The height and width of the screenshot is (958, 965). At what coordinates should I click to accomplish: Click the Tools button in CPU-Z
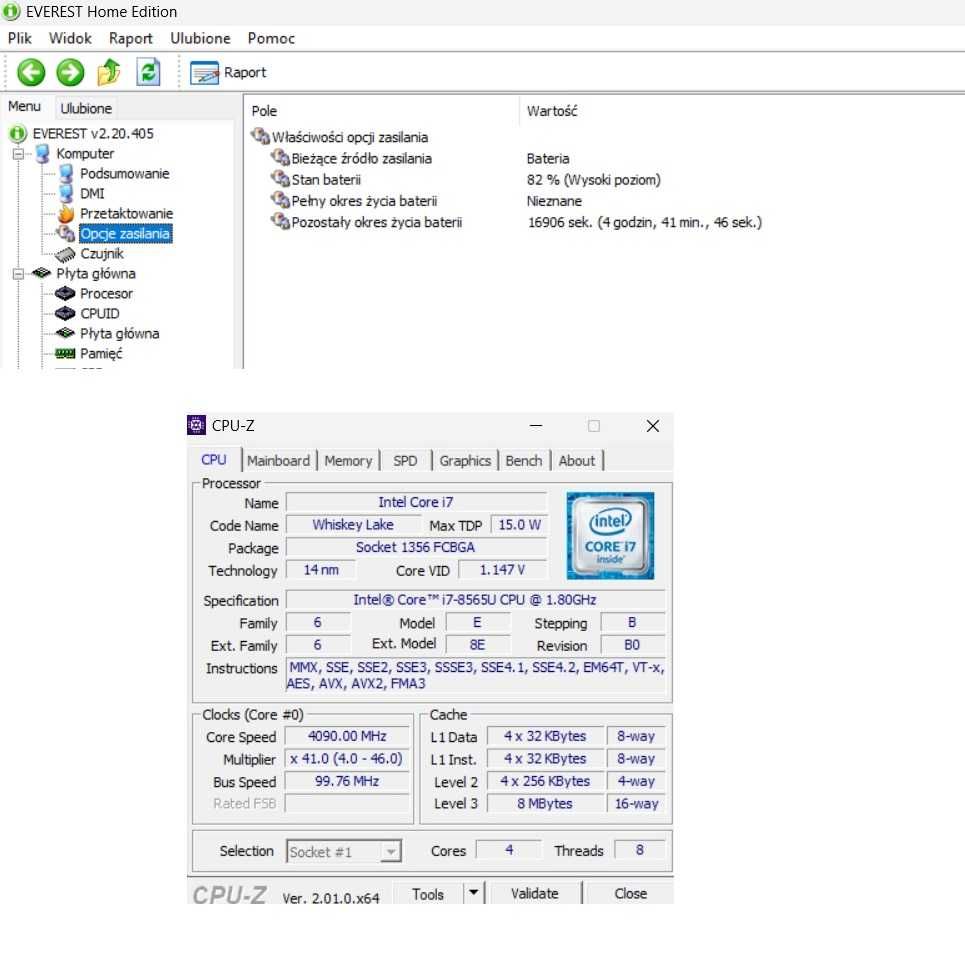click(x=428, y=893)
